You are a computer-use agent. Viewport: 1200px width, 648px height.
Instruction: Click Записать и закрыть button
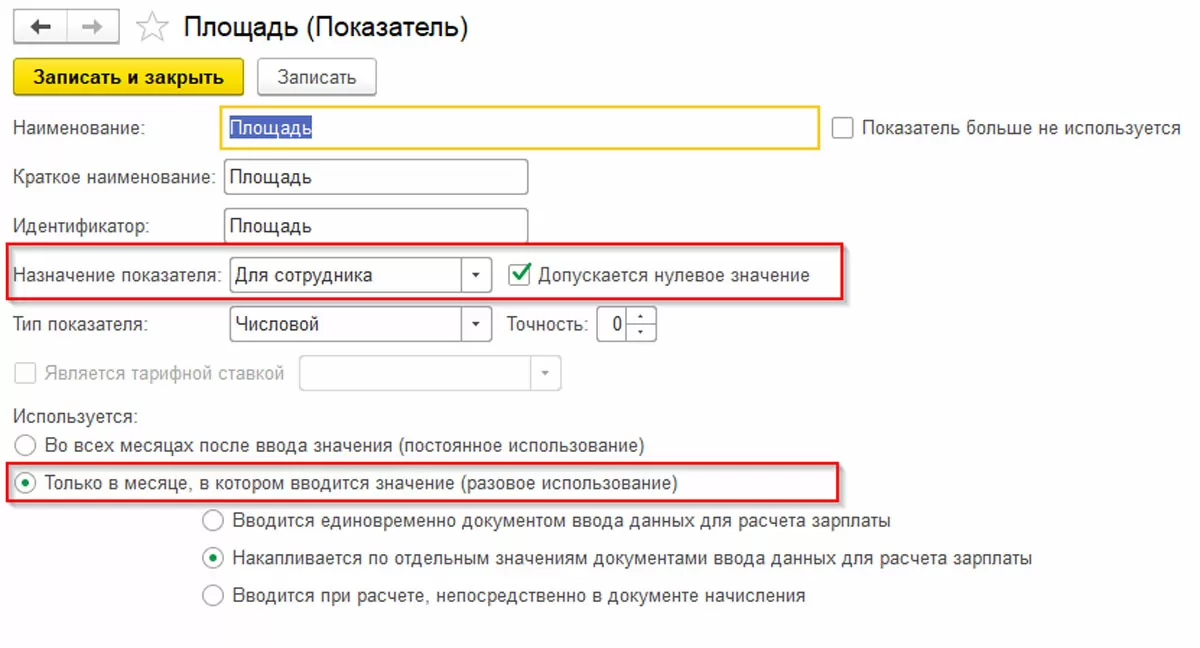coord(128,77)
